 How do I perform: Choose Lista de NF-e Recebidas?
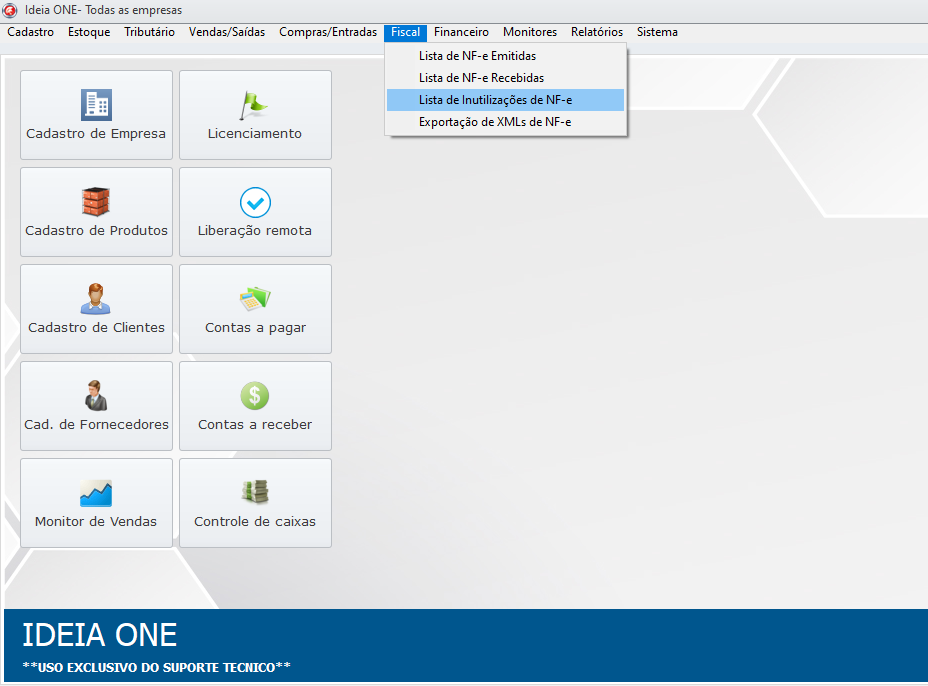coord(481,78)
